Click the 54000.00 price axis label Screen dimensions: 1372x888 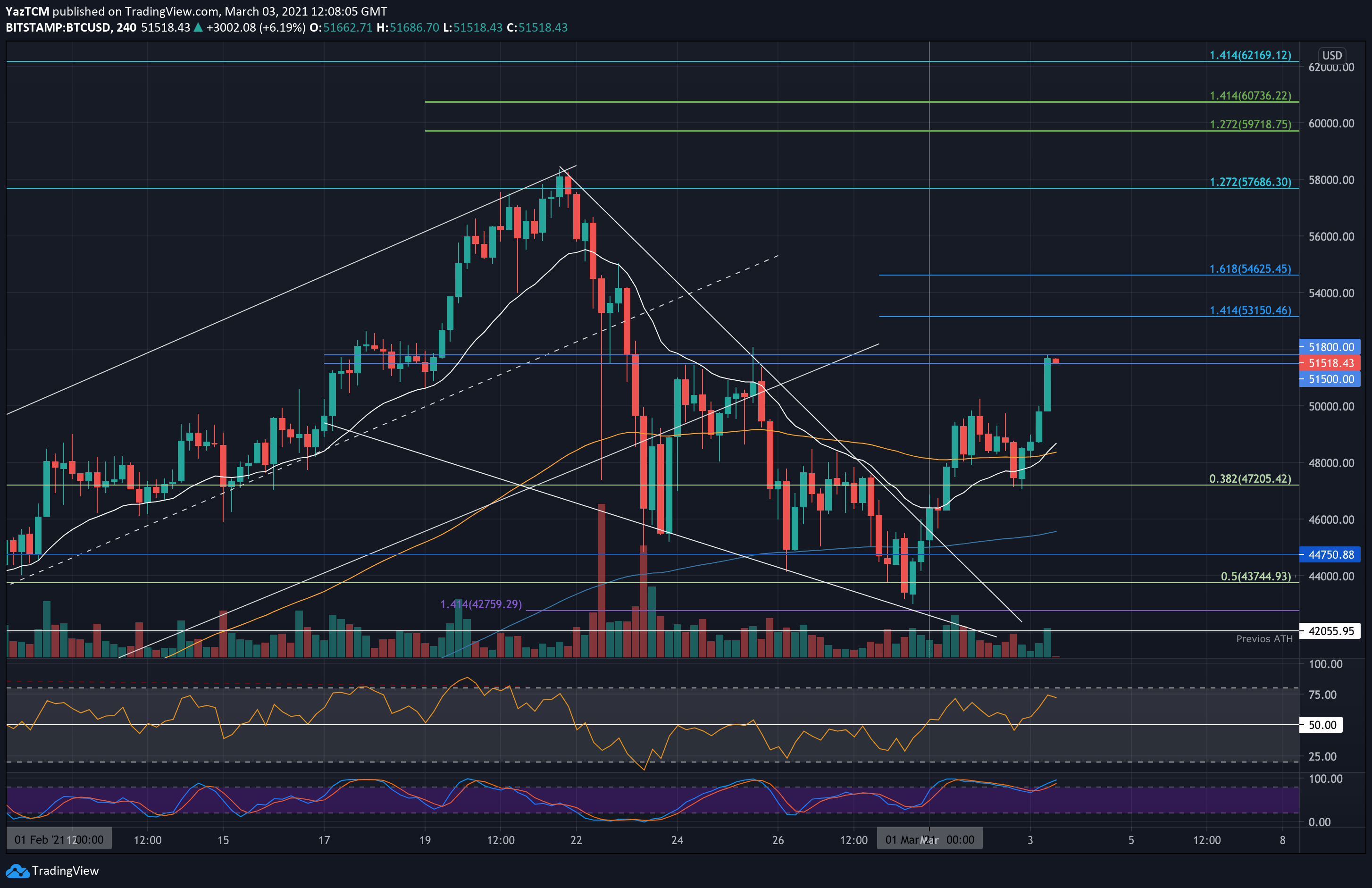1331,293
